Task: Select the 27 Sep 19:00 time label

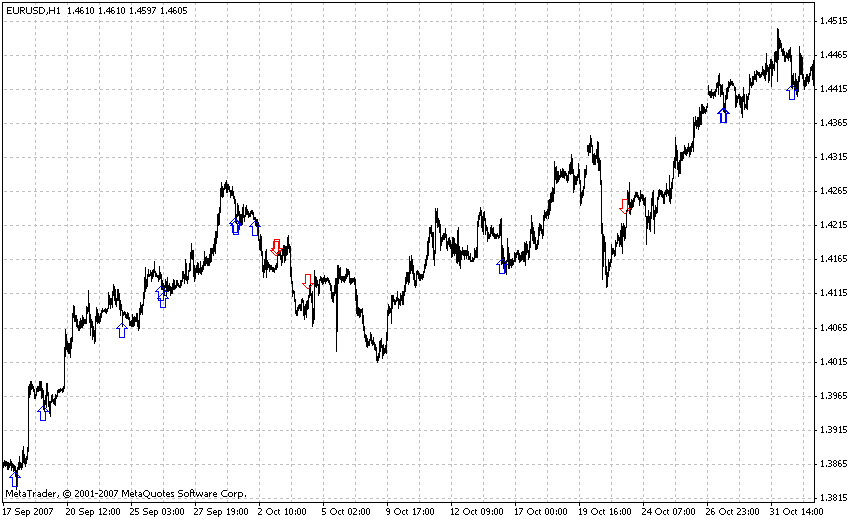Action: [221, 512]
